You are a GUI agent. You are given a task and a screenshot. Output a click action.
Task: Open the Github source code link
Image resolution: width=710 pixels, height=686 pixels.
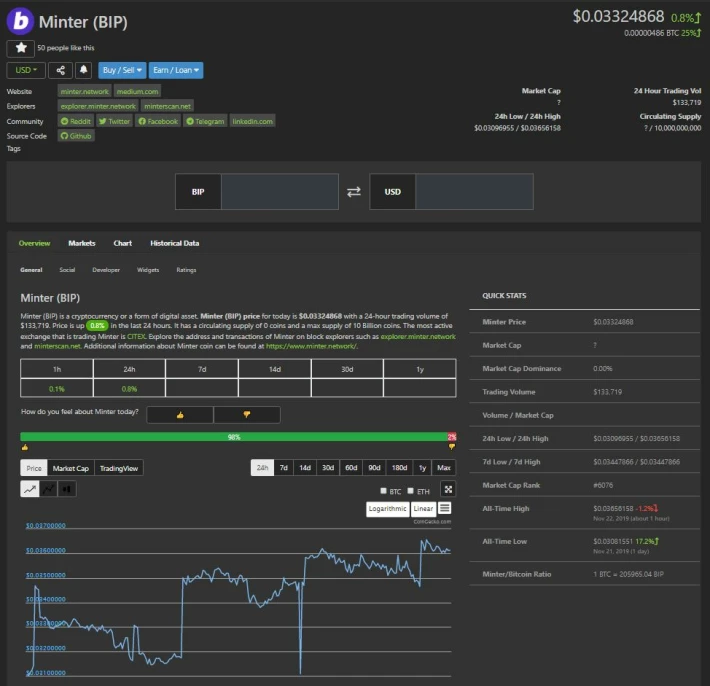[76, 136]
